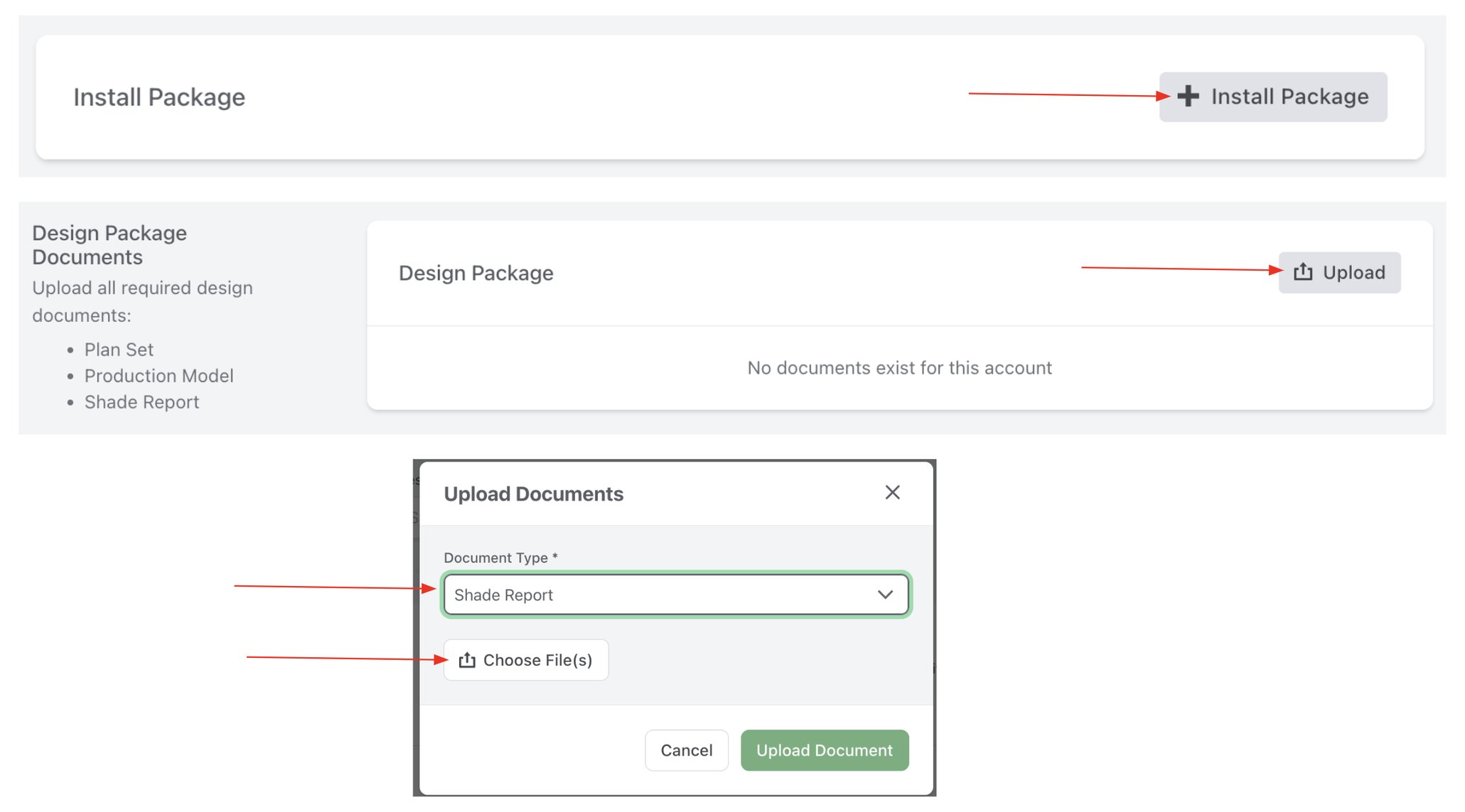Click the Shade Report bullet list item

(x=141, y=401)
